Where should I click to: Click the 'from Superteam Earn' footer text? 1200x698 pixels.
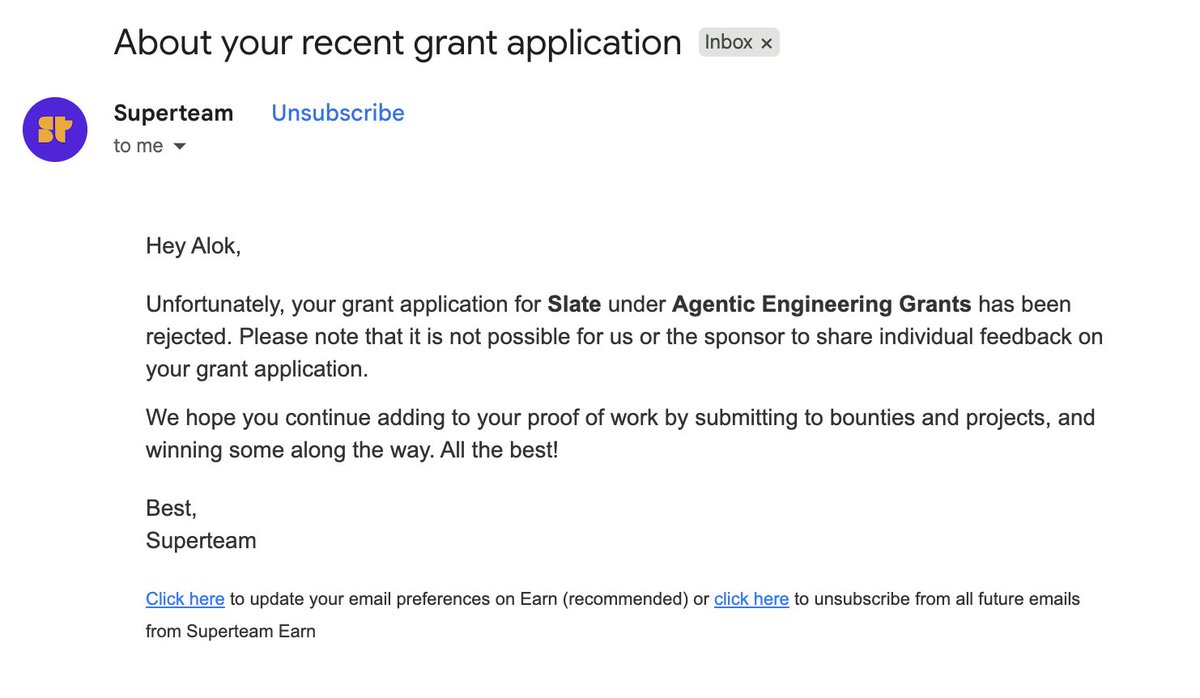coord(231,631)
